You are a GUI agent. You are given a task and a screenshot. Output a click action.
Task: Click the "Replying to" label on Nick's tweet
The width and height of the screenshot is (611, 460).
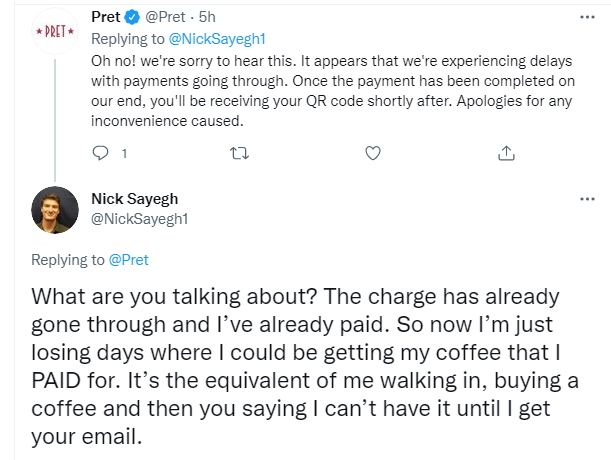[67, 260]
